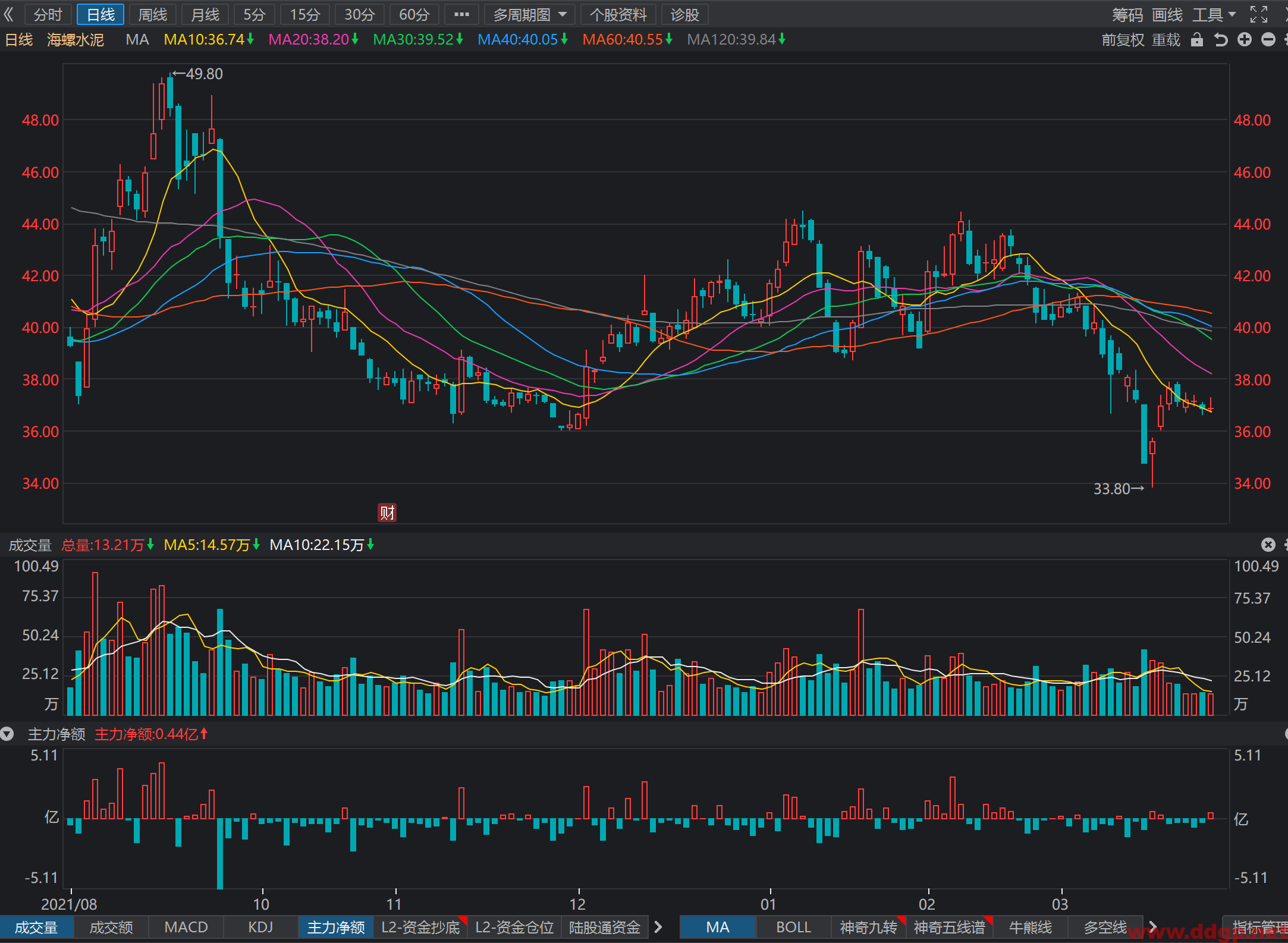Click the undo arrow icon in toolbar
The height and width of the screenshot is (943, 1288).
tap(1221, 40)
